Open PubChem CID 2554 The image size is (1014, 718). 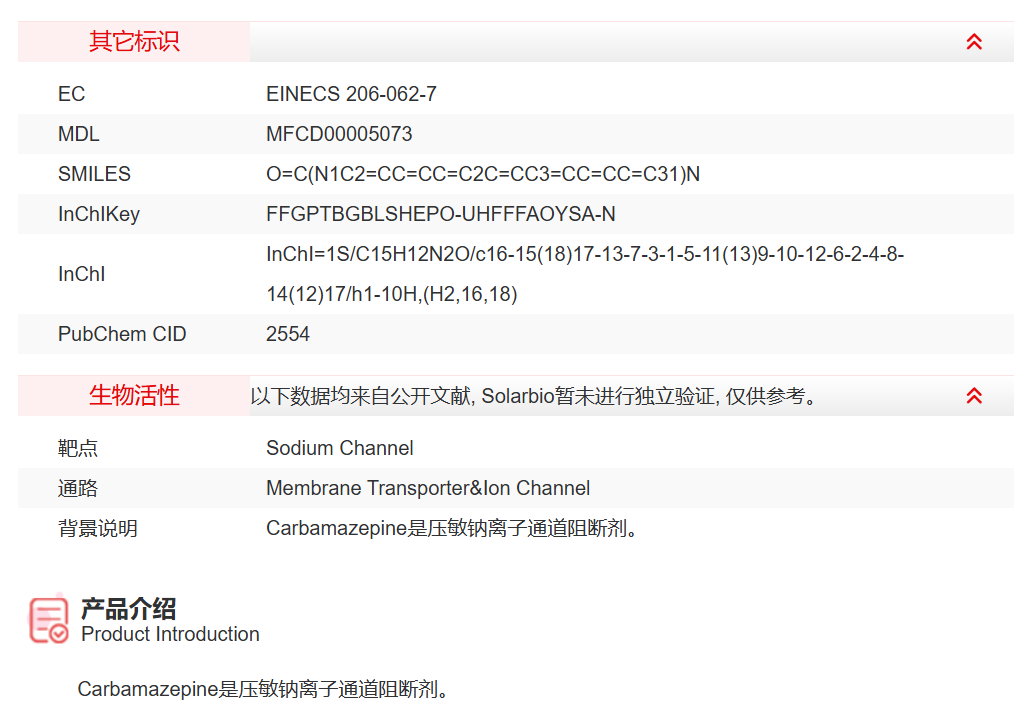(x=288, y=334)
